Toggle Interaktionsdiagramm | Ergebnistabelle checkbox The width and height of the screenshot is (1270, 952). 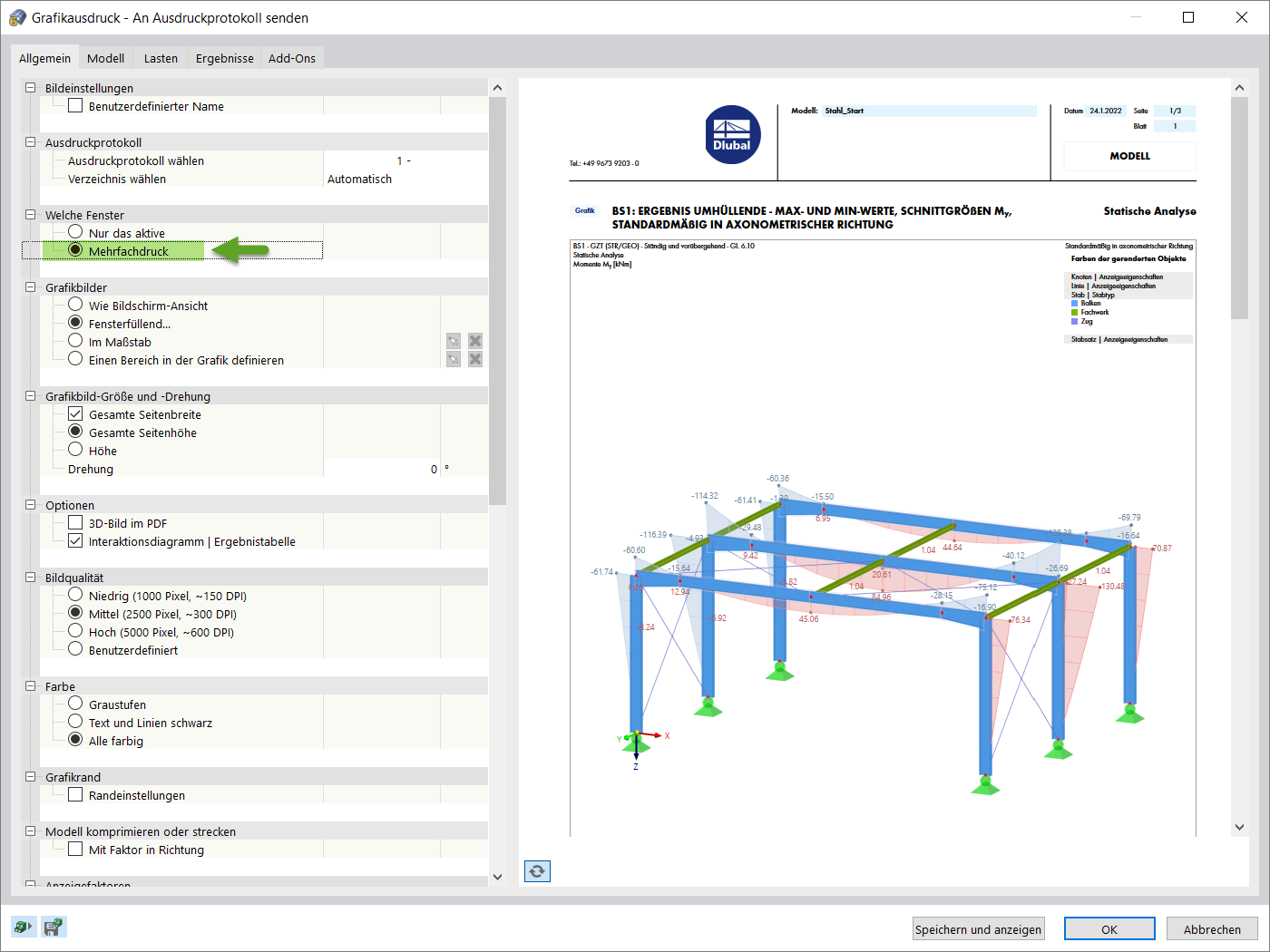75,540
